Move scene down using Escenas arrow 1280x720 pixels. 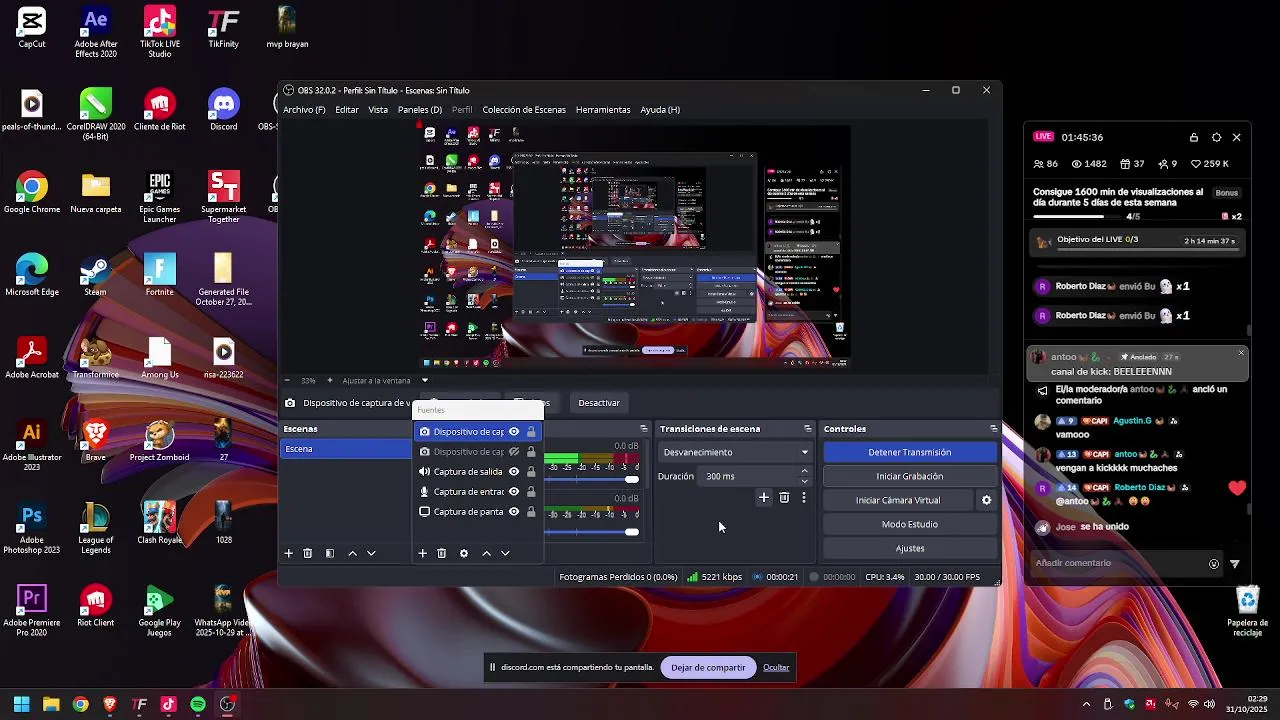point(371,553)
